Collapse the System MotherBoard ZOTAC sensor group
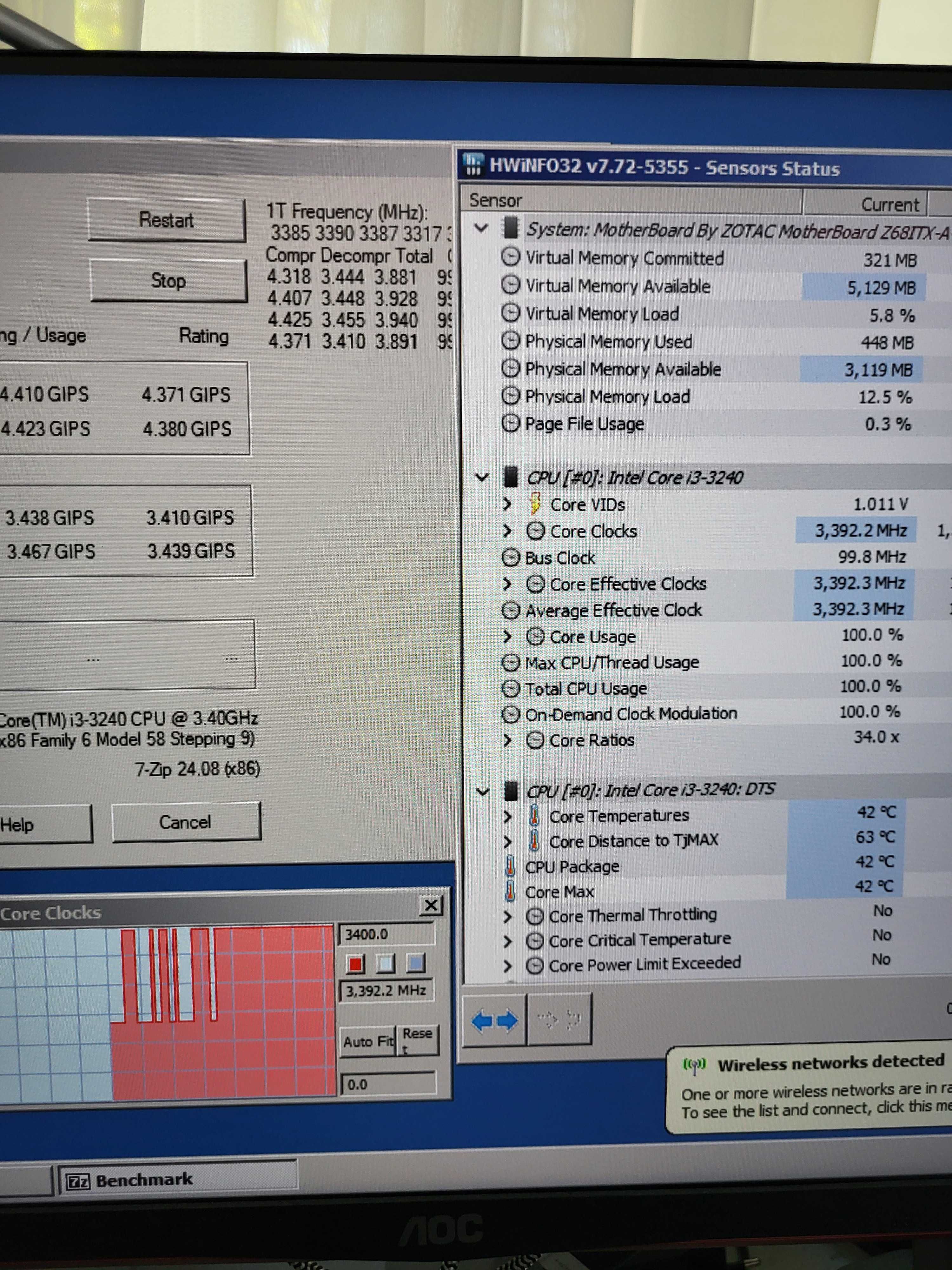 point(481,229)
